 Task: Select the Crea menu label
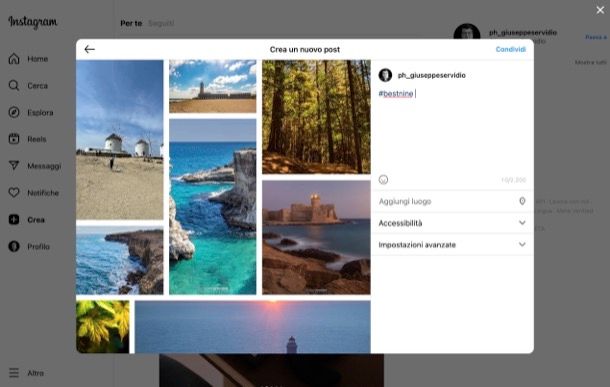(x=36, y=220)
